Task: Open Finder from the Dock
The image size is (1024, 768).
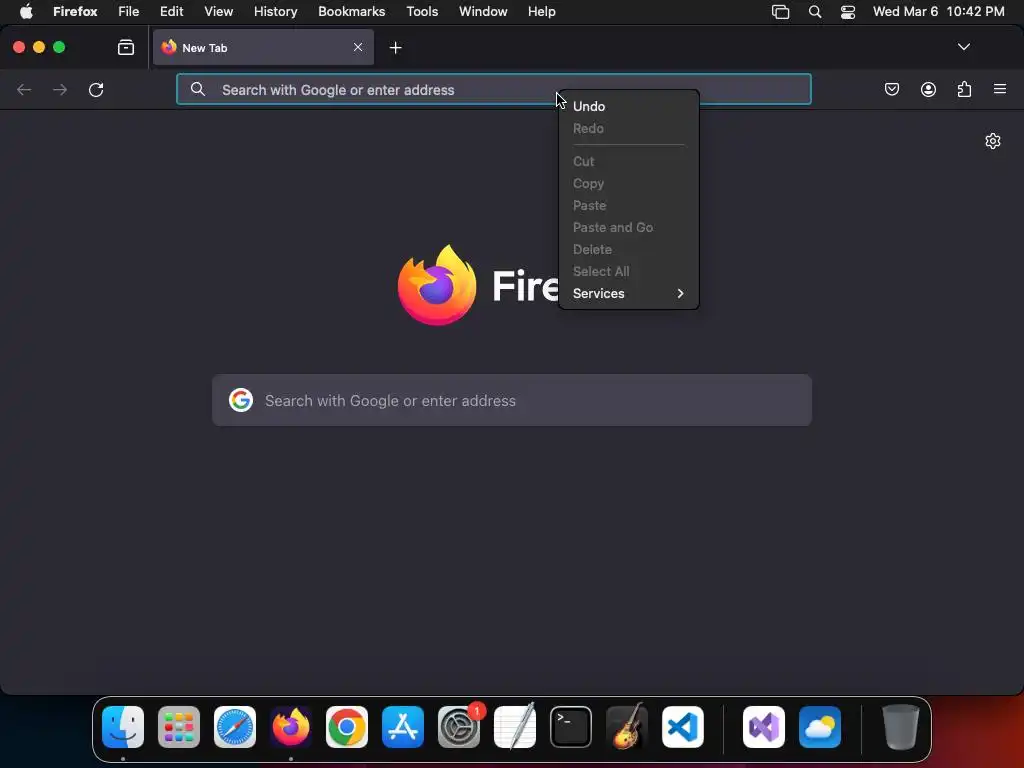Action: [x=123, y=727]
